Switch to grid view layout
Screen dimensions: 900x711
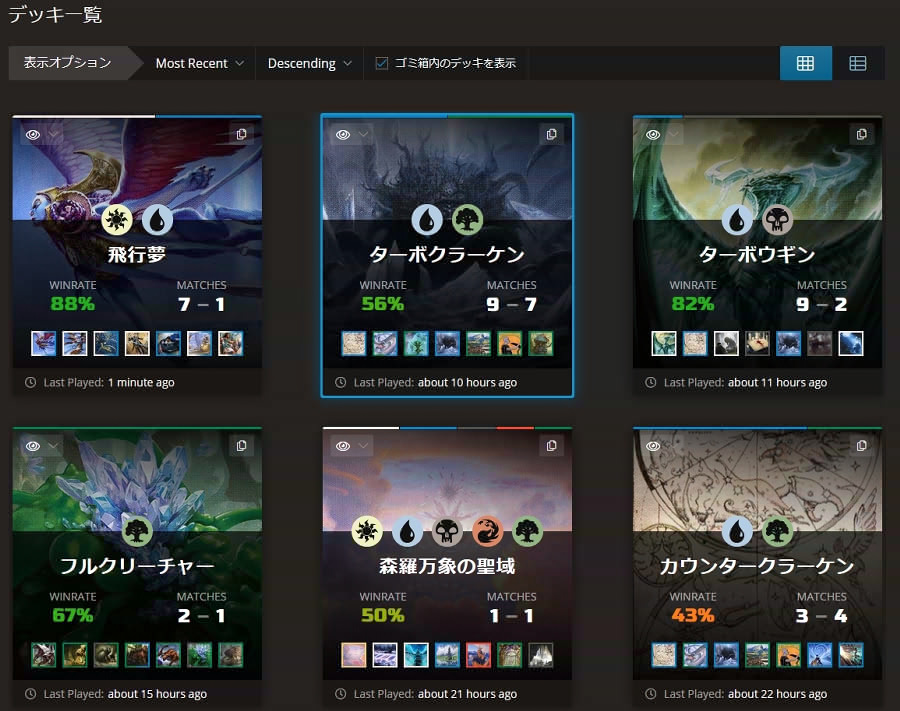[x=805, y=63]
